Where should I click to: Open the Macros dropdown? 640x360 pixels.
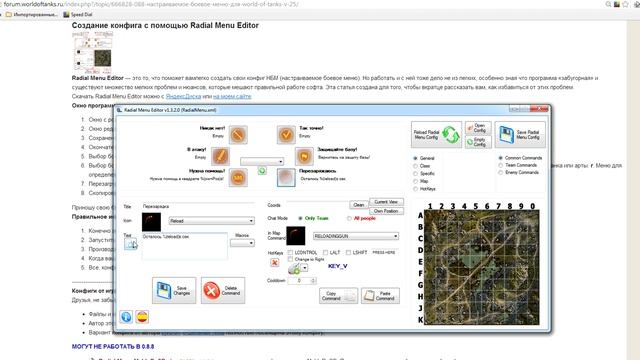242,243
